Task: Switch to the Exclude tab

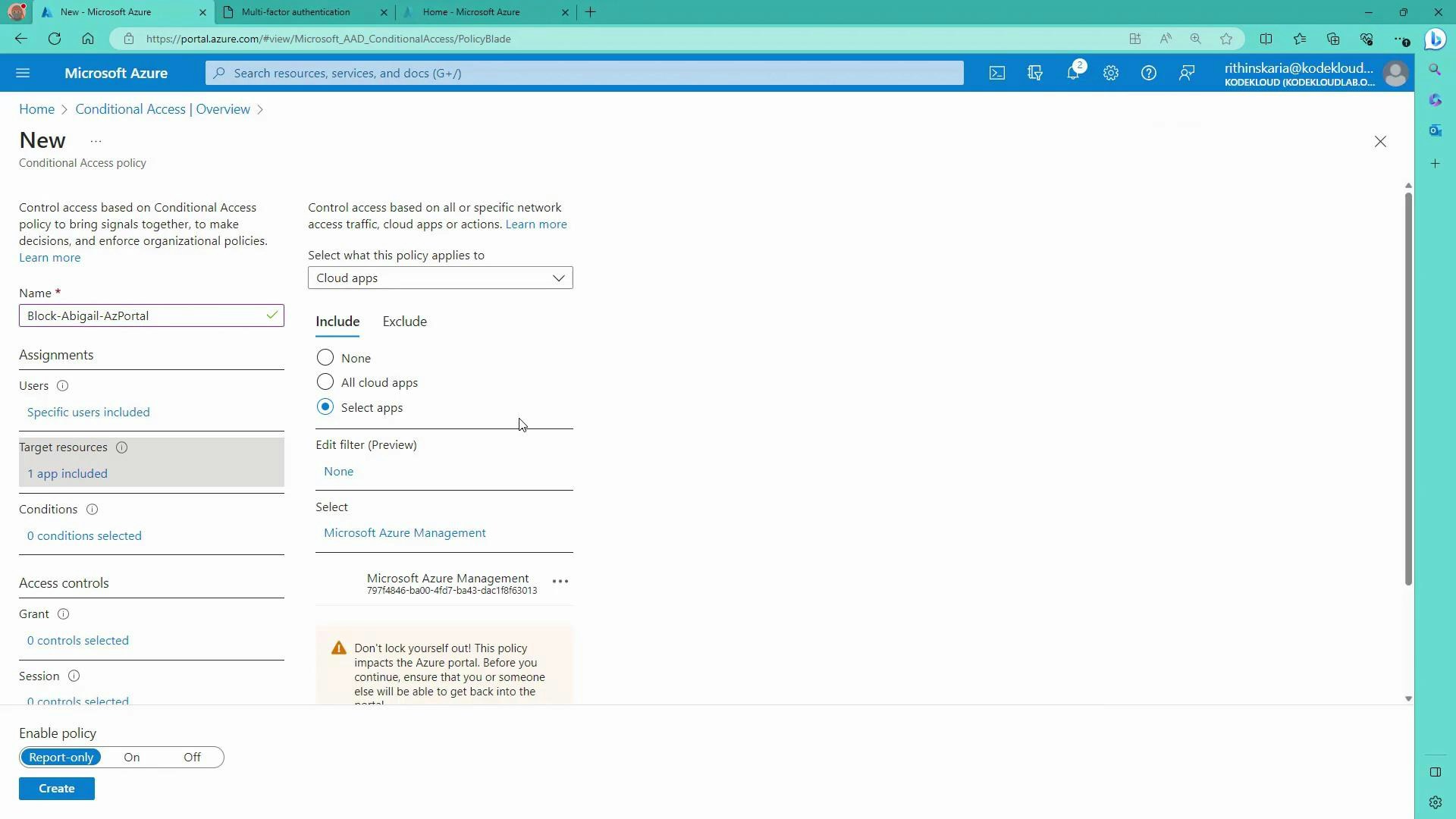Action: coord(404,322)
